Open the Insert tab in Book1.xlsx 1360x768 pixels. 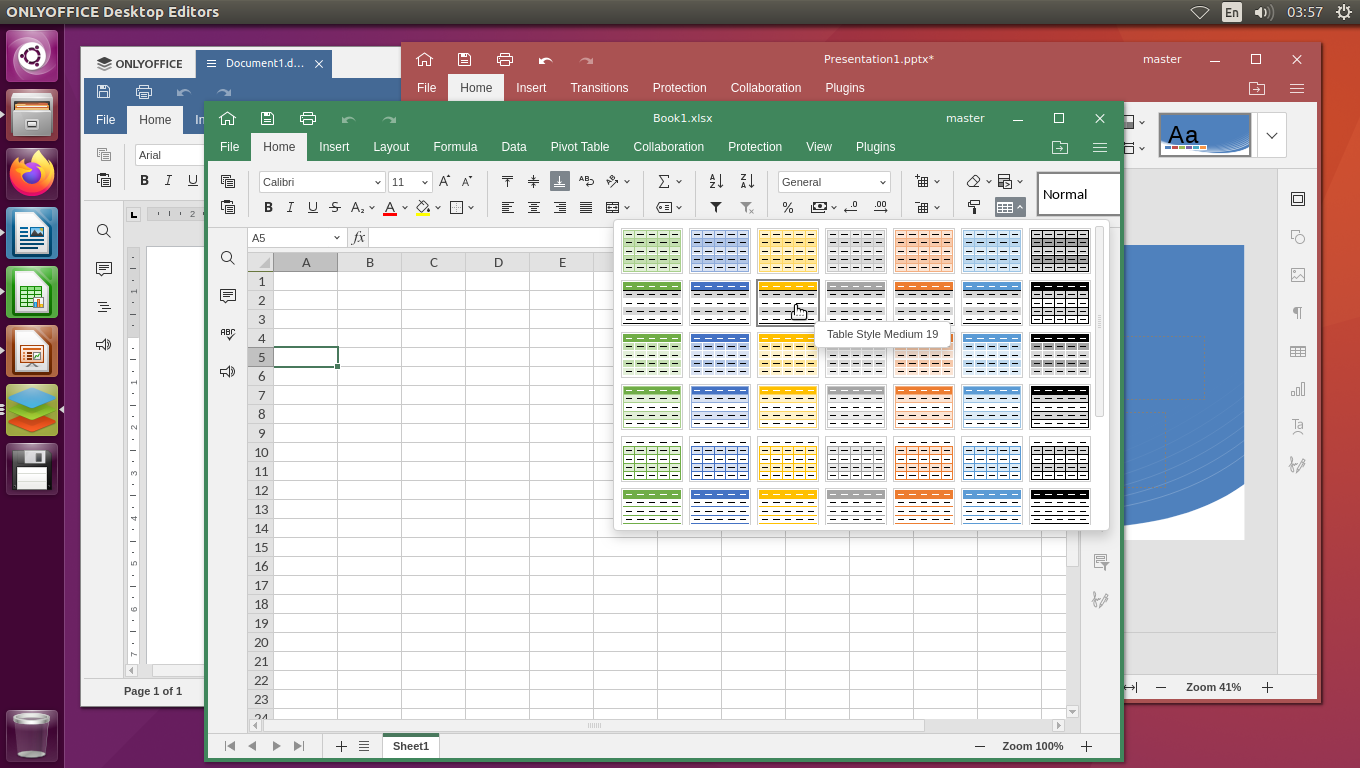click(x=334, y=147)
